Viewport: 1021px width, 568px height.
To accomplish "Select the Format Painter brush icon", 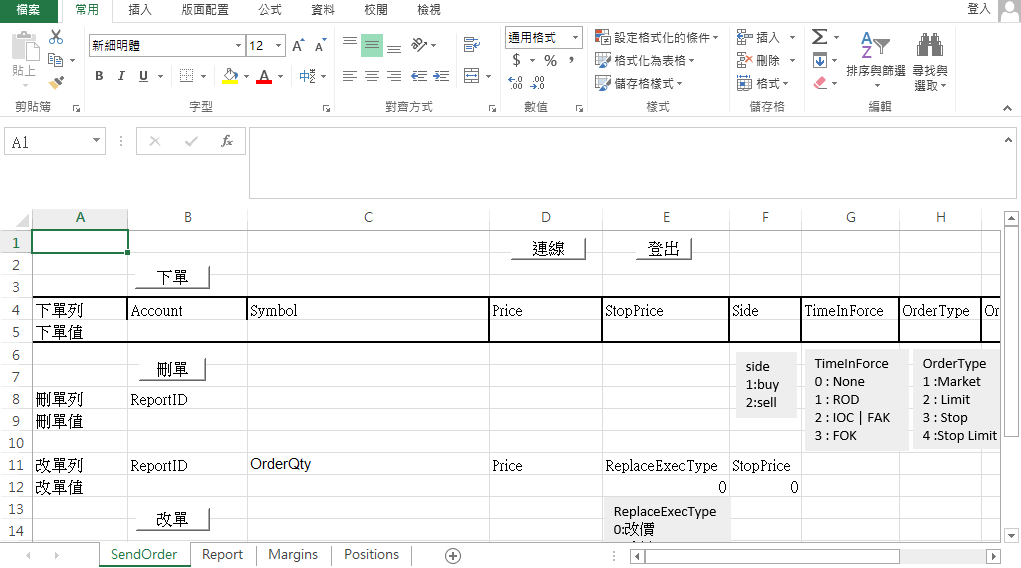I will (56, 82).
